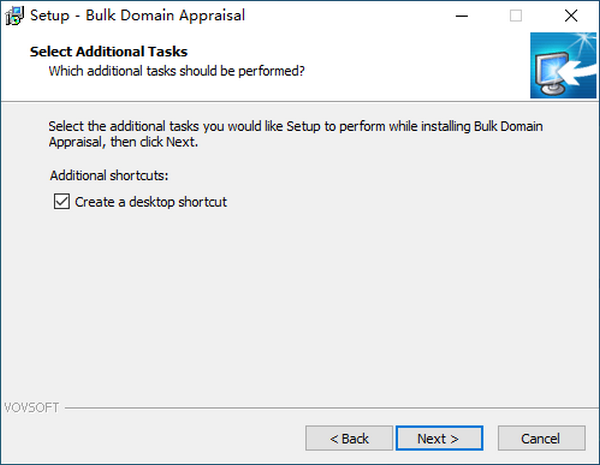Click the VOVSOFT branding label
This screenshot has width=600, height=465.
point(30,408)
